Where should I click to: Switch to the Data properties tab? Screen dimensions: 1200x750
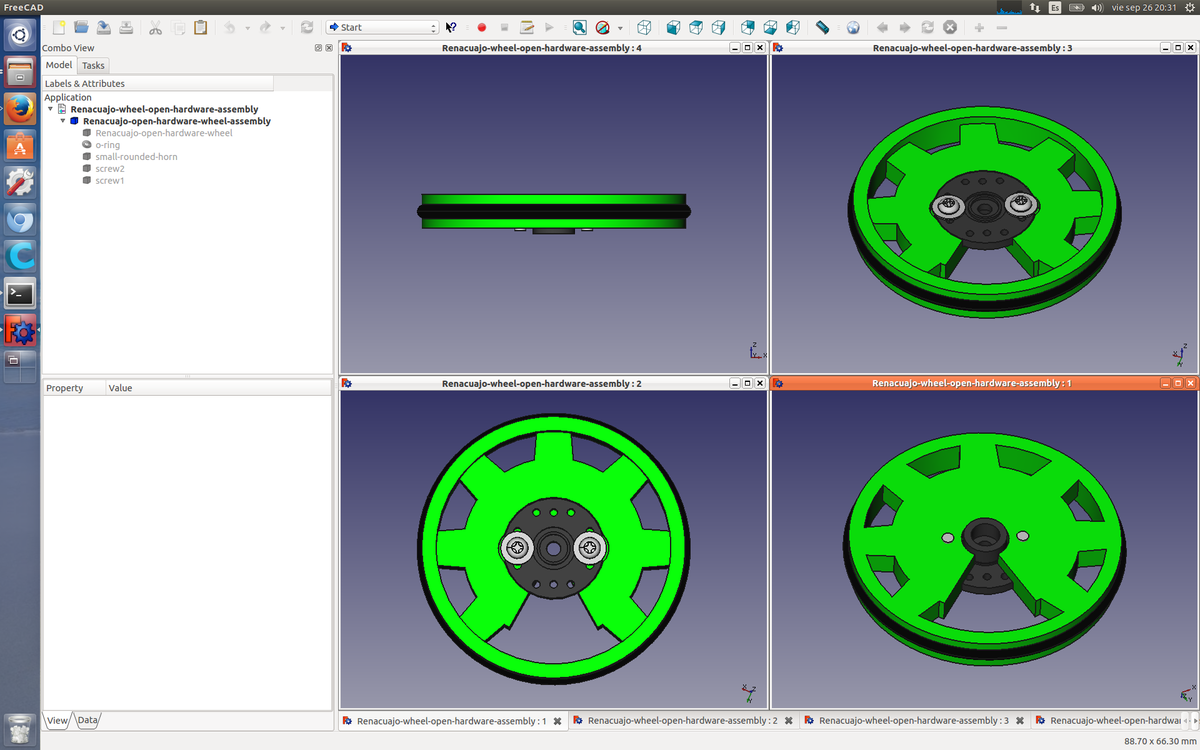pyautogui.click(x=88, y=720)
